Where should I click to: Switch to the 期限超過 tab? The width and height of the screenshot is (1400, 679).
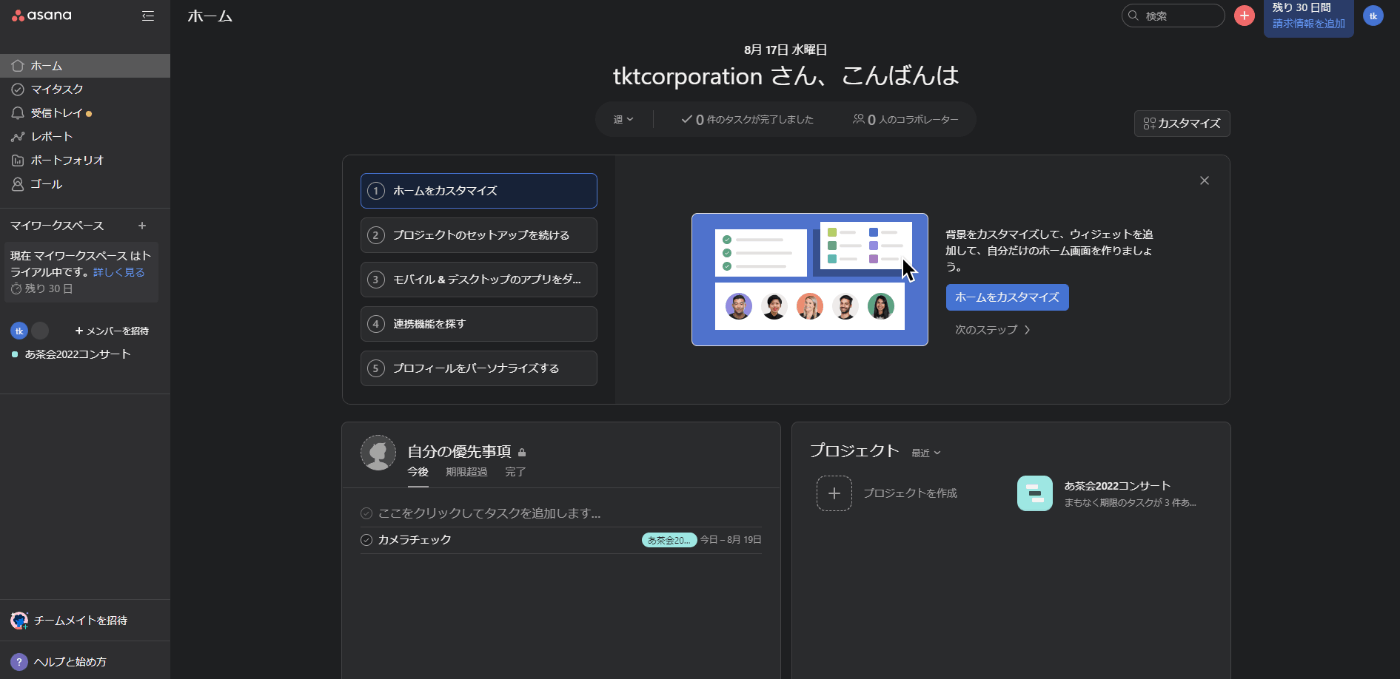467,472
